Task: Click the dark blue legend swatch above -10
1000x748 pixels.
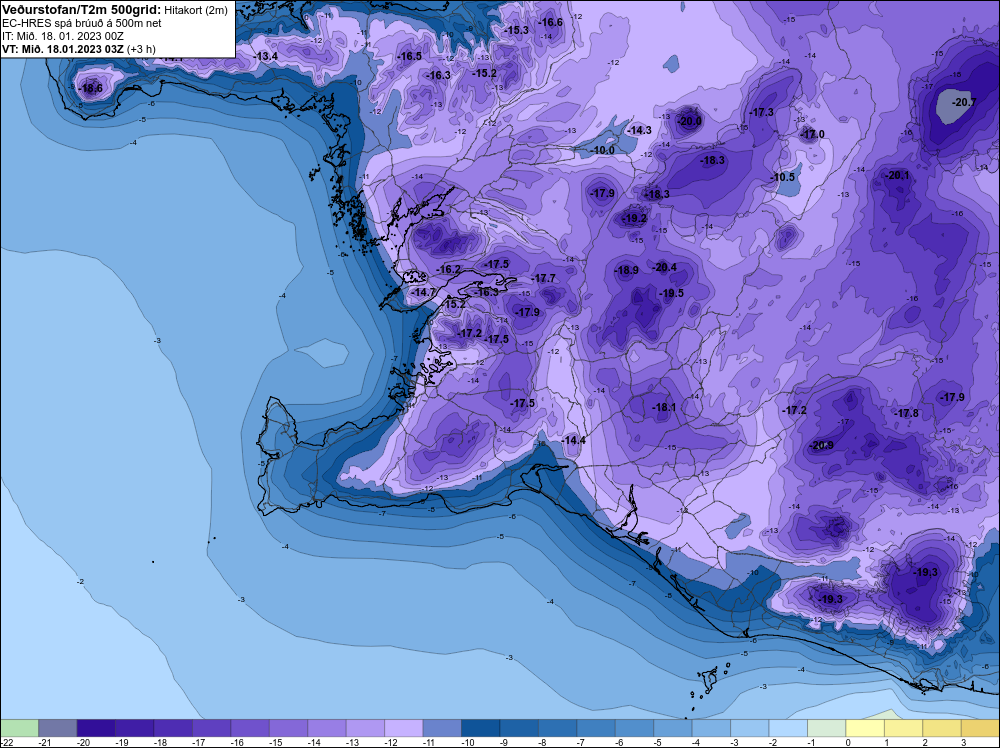Action: click(x=480, y=728)
